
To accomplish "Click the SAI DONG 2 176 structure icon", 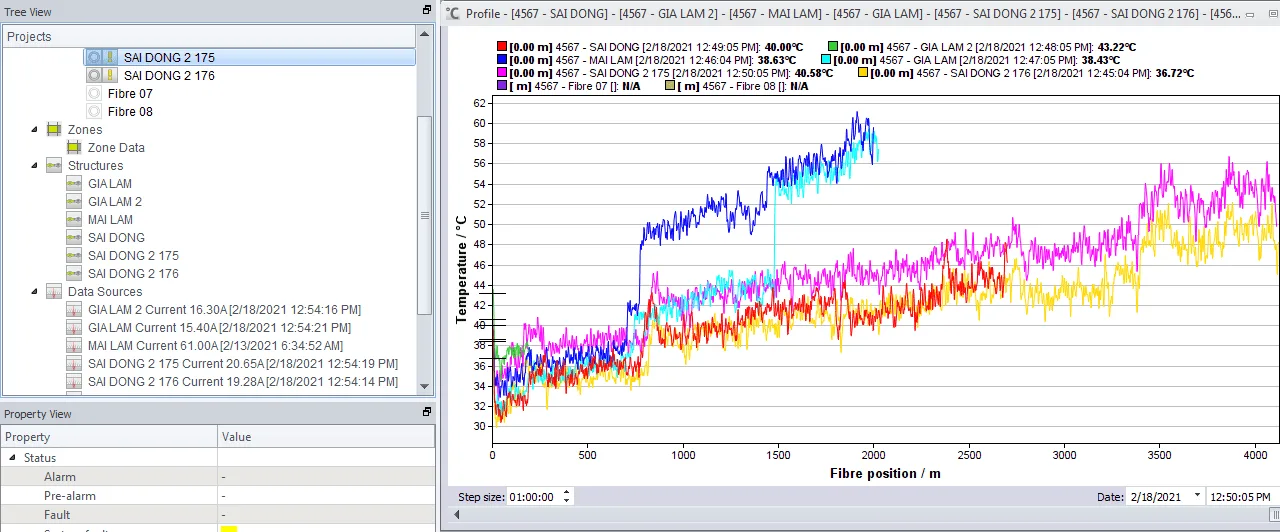I will coord(74,274).
